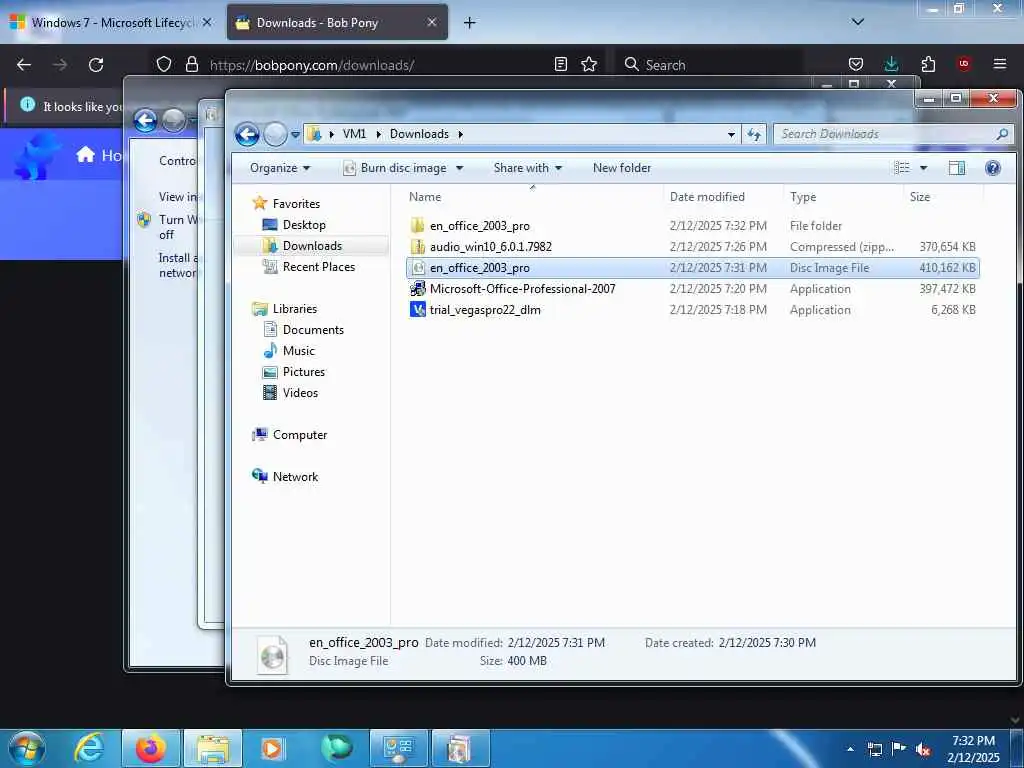This screenshot has height=768, width=1024.
Task: Click the muted volume tray icon
Action: [923, 750]
